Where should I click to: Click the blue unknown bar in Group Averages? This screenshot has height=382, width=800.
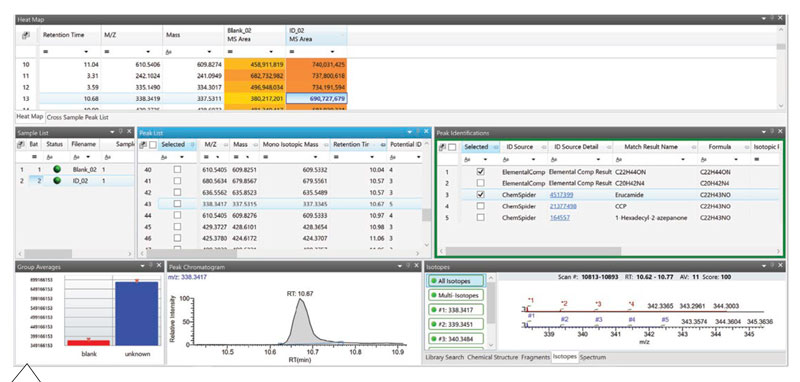point(136,313)
